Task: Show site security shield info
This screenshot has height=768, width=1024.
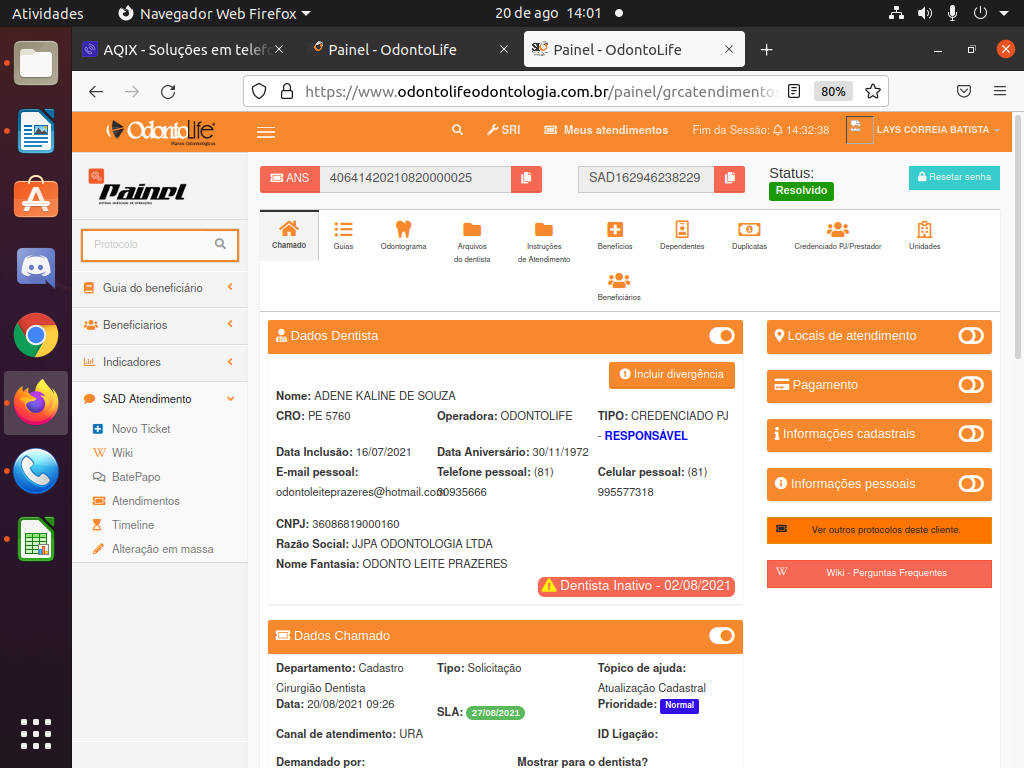Action: click(x=259, y=91)
